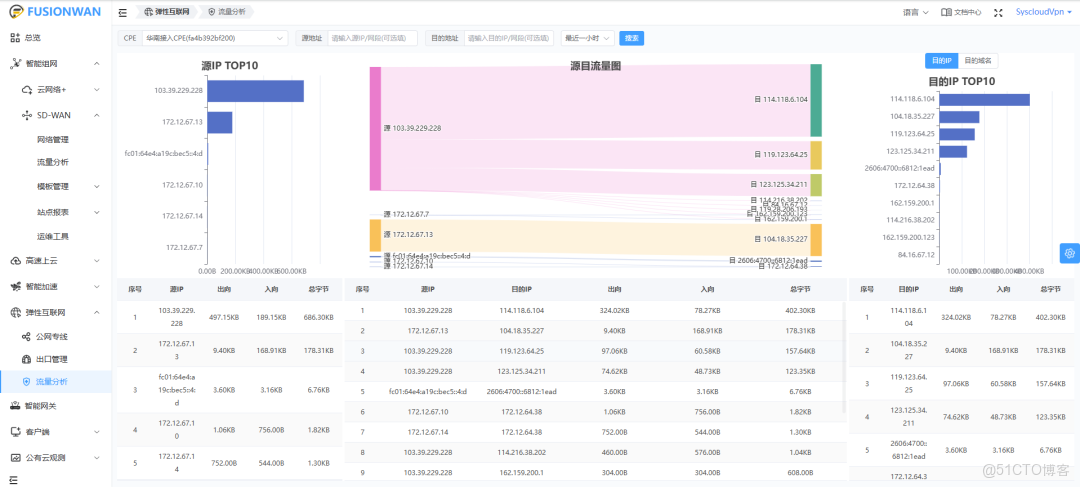Click 686.30KB in source IP table
1080x487 pixels.
coord(319,318)
